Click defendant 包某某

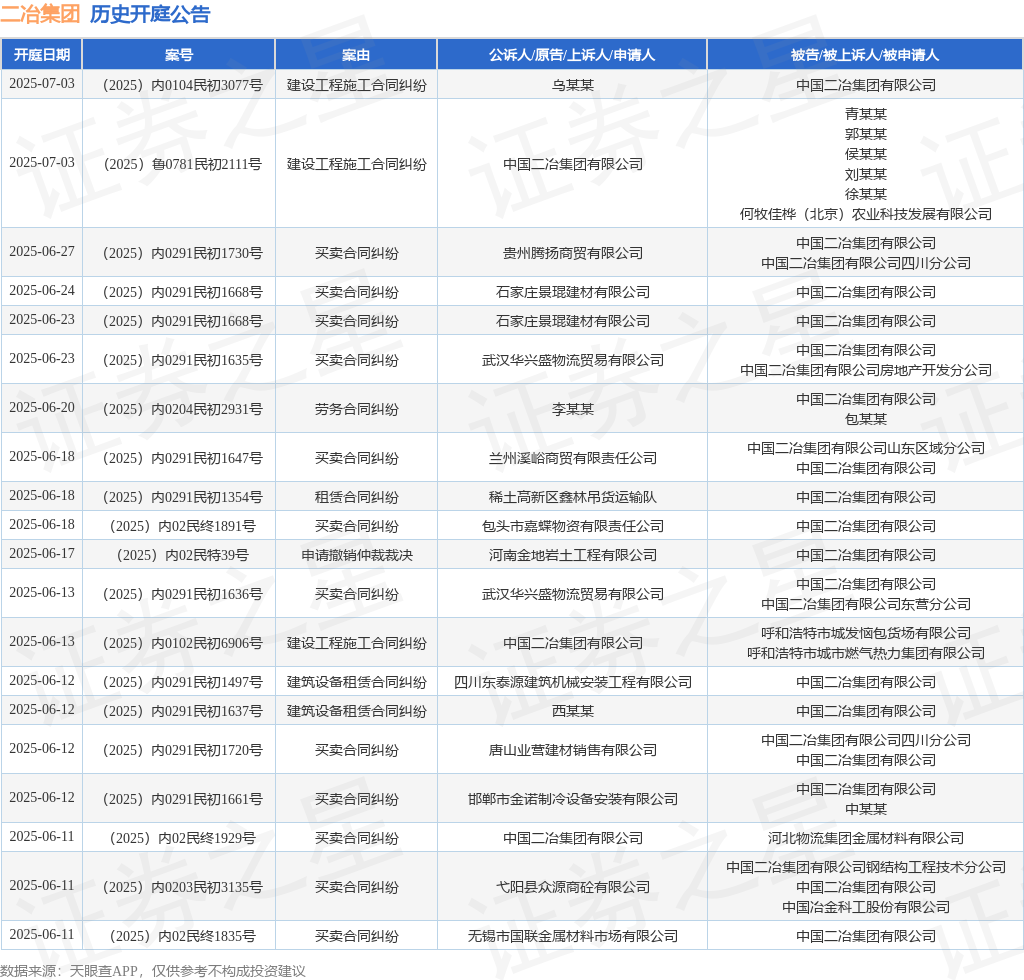pos(866,419)
